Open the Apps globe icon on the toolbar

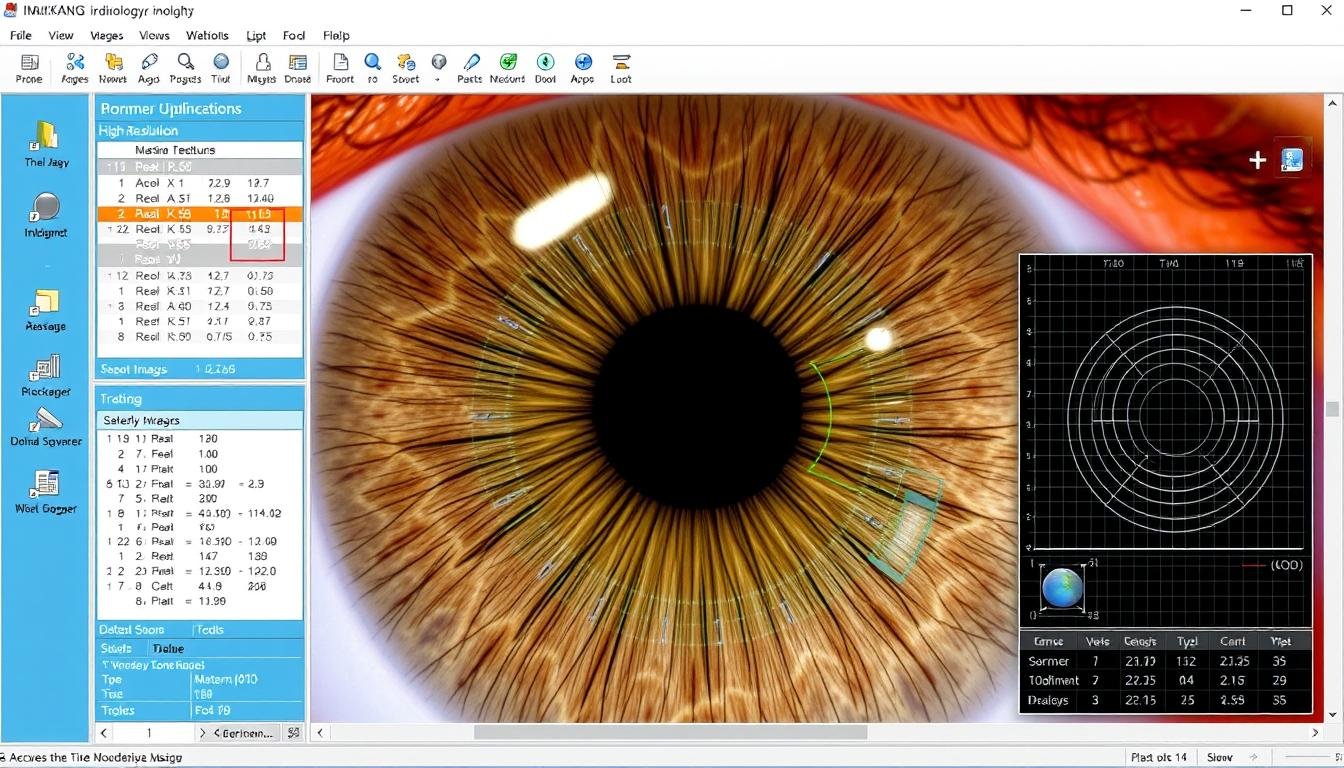(x=581, y=67)
